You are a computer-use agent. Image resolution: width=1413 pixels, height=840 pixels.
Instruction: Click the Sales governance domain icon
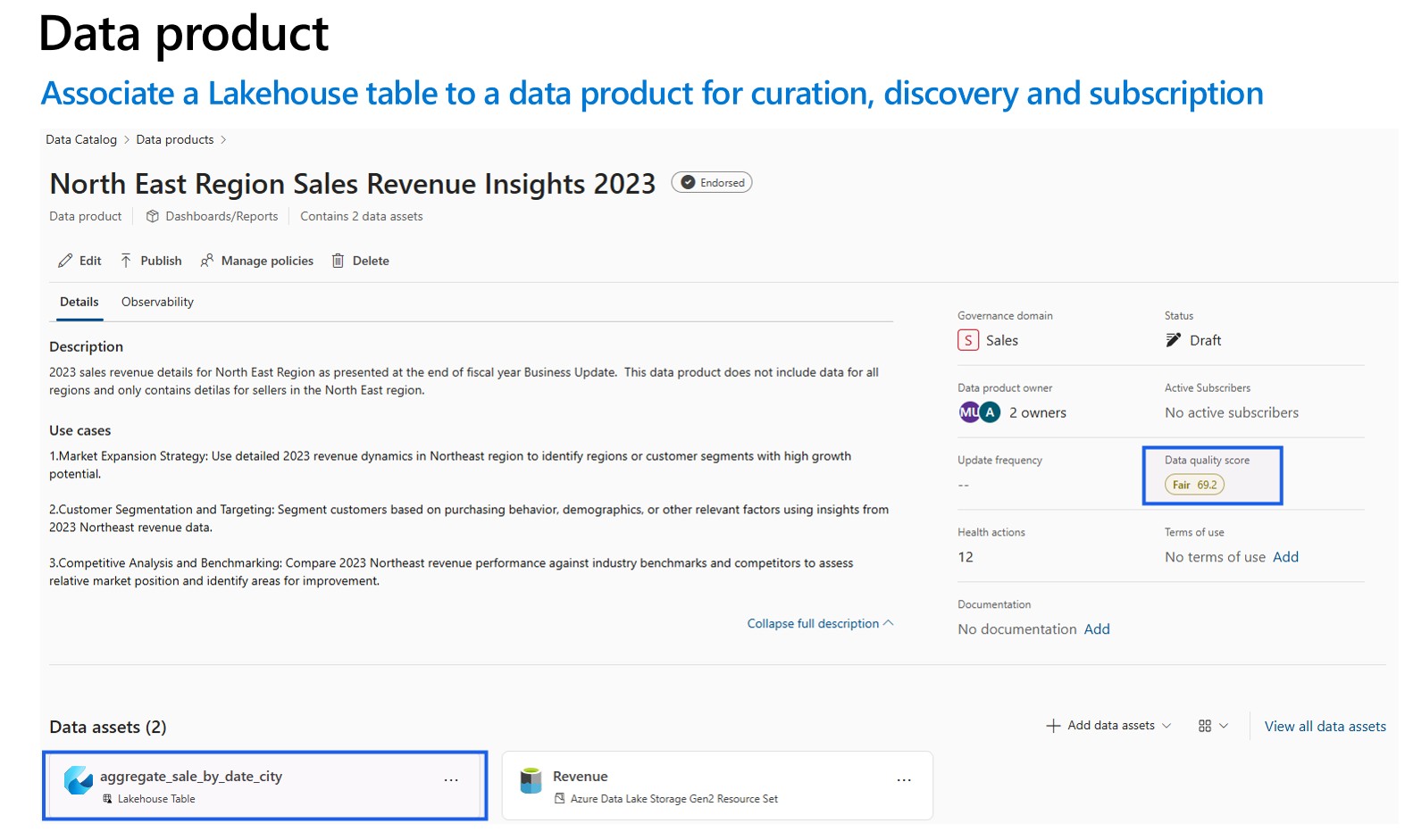(x=968, y=340)
